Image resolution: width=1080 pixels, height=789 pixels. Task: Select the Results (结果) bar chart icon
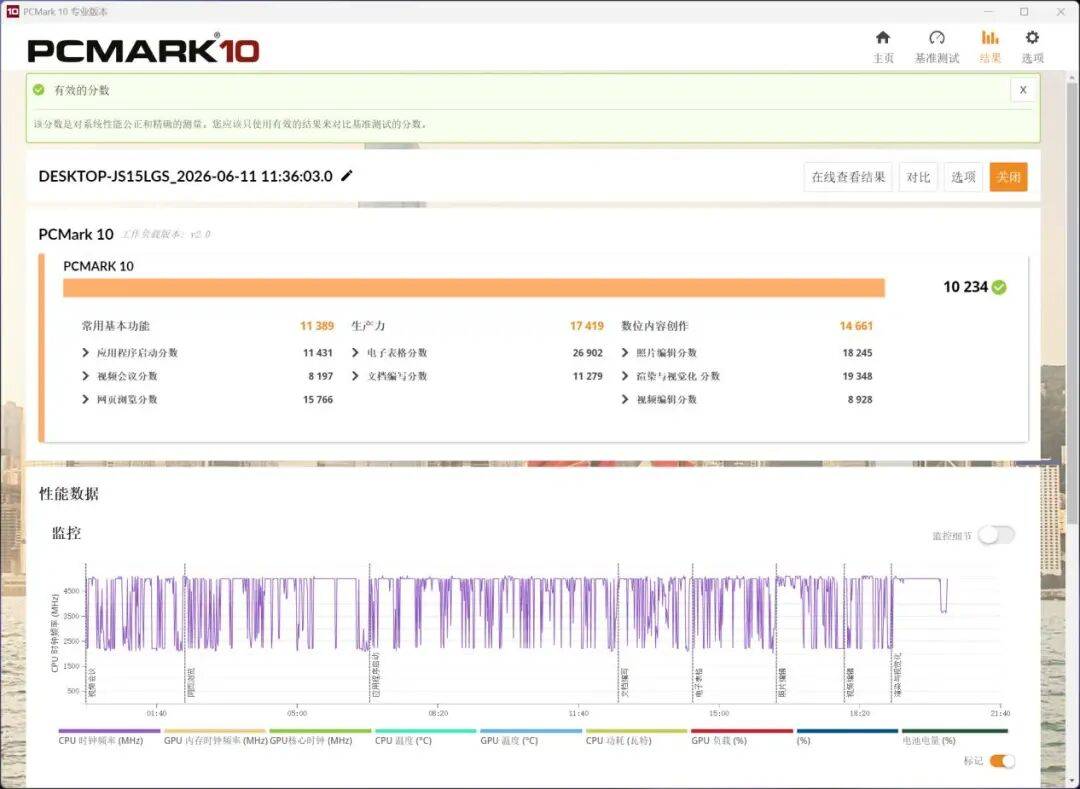pos(990,38)
